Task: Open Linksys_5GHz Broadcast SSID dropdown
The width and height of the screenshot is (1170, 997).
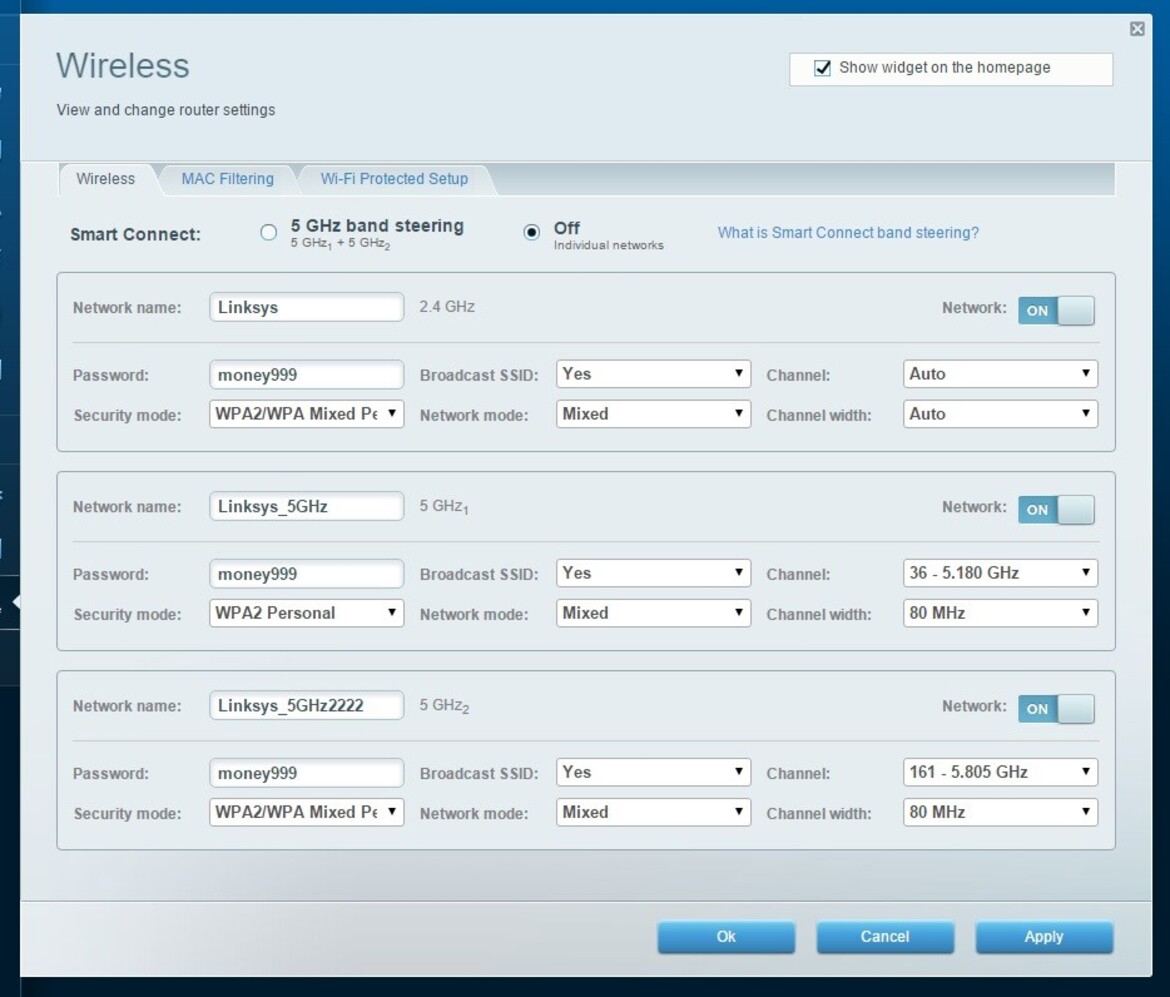Action: 653,573
